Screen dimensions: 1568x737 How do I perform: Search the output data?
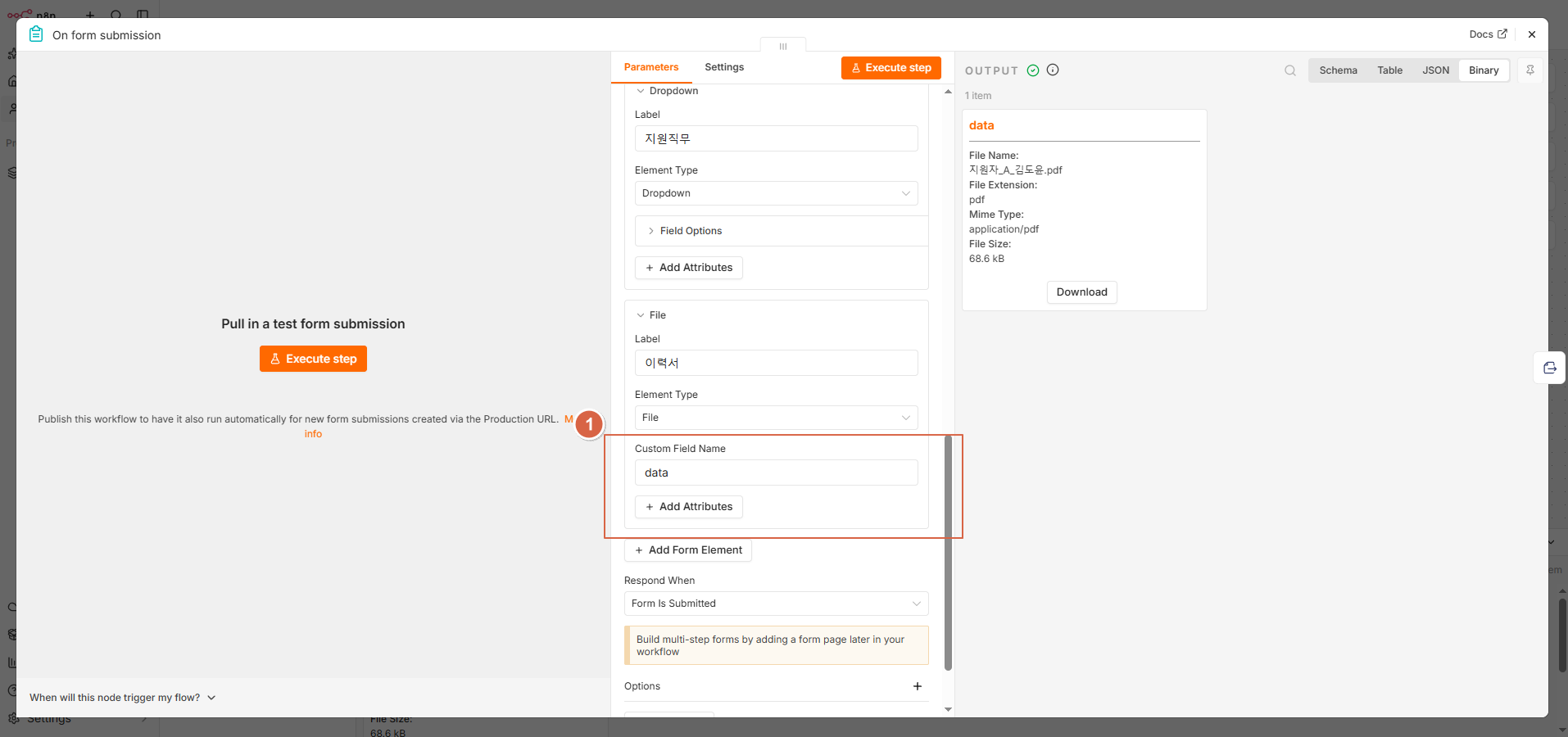1290,70
